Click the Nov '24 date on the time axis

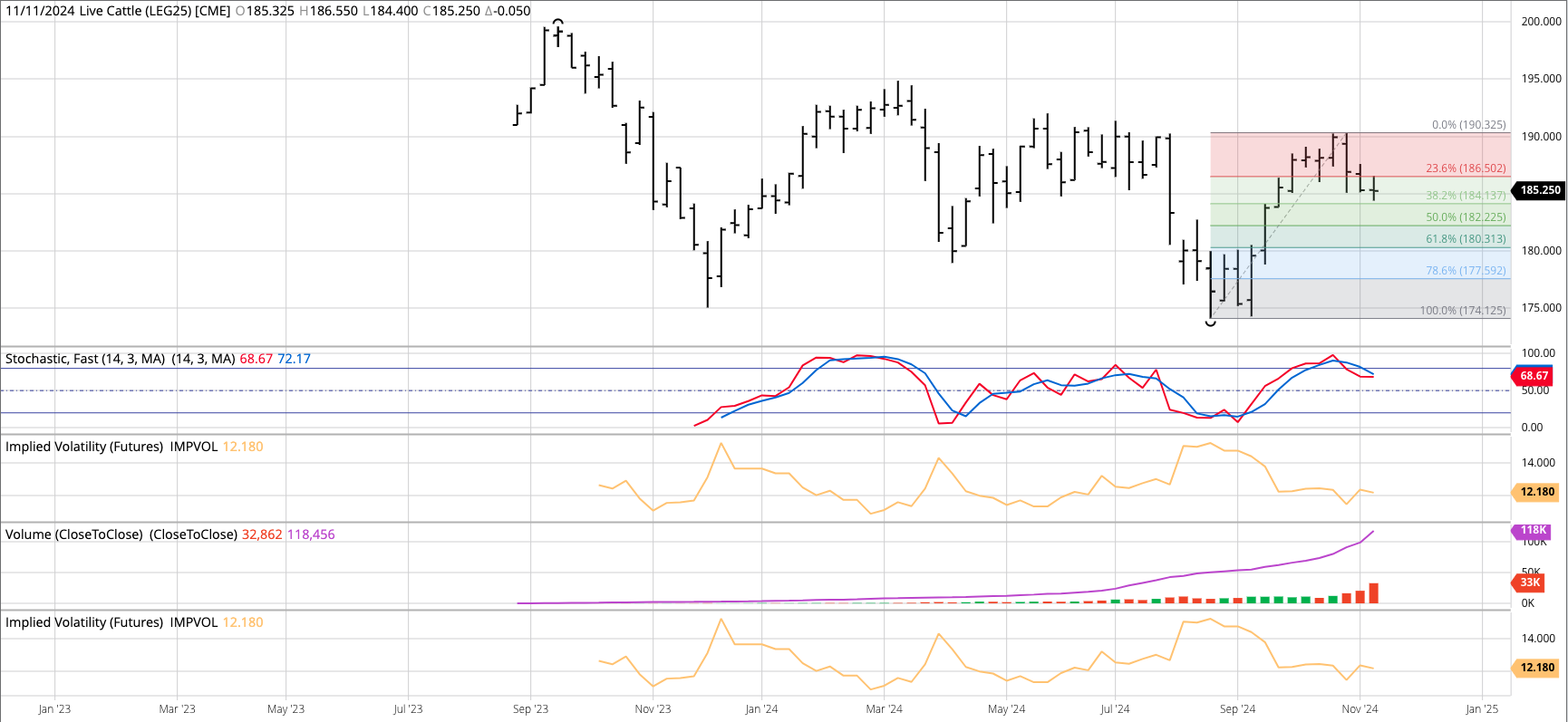(x=1360, y=708)
